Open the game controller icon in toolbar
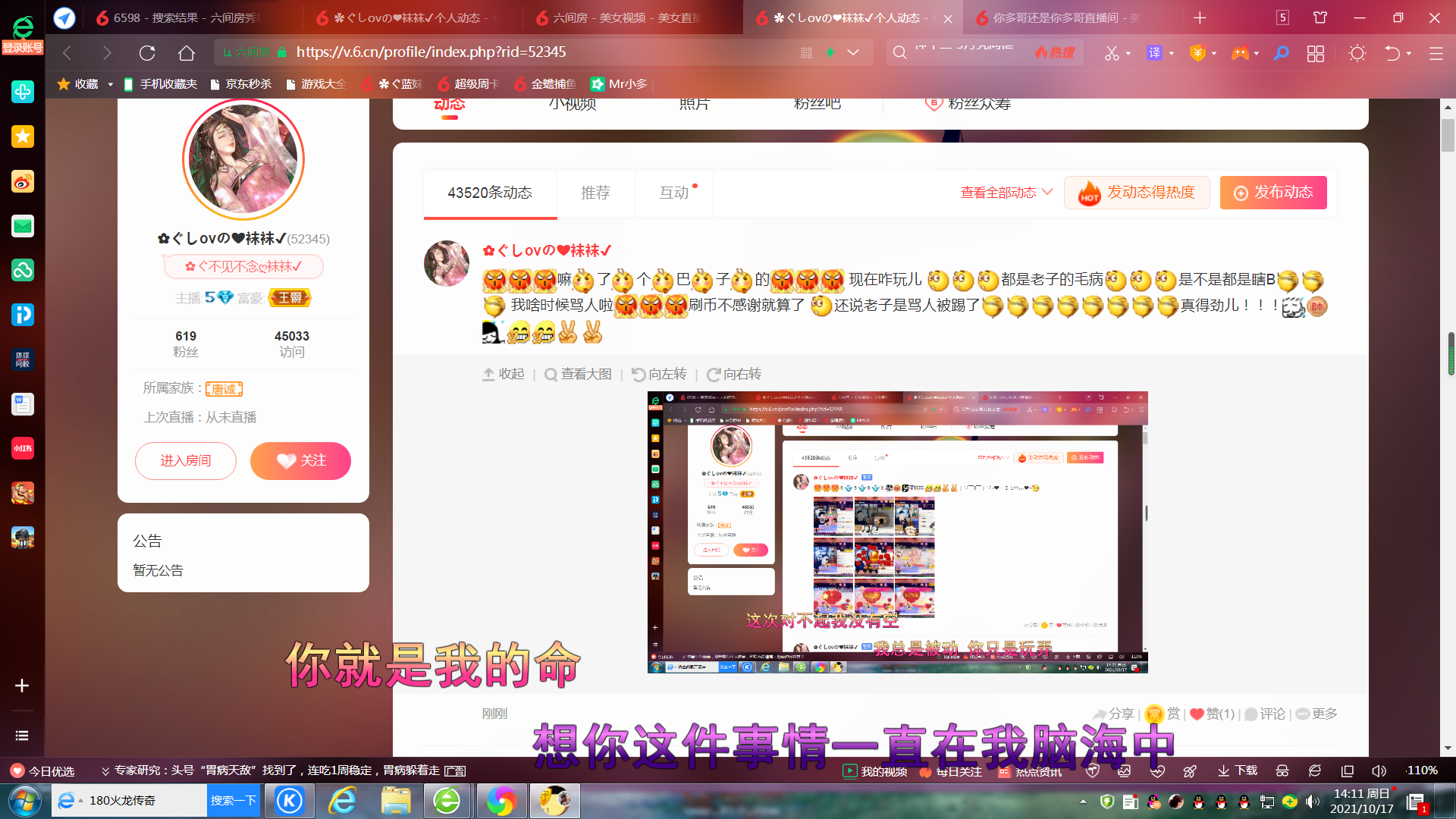The image size is (1456, 819). point(1240,53)
